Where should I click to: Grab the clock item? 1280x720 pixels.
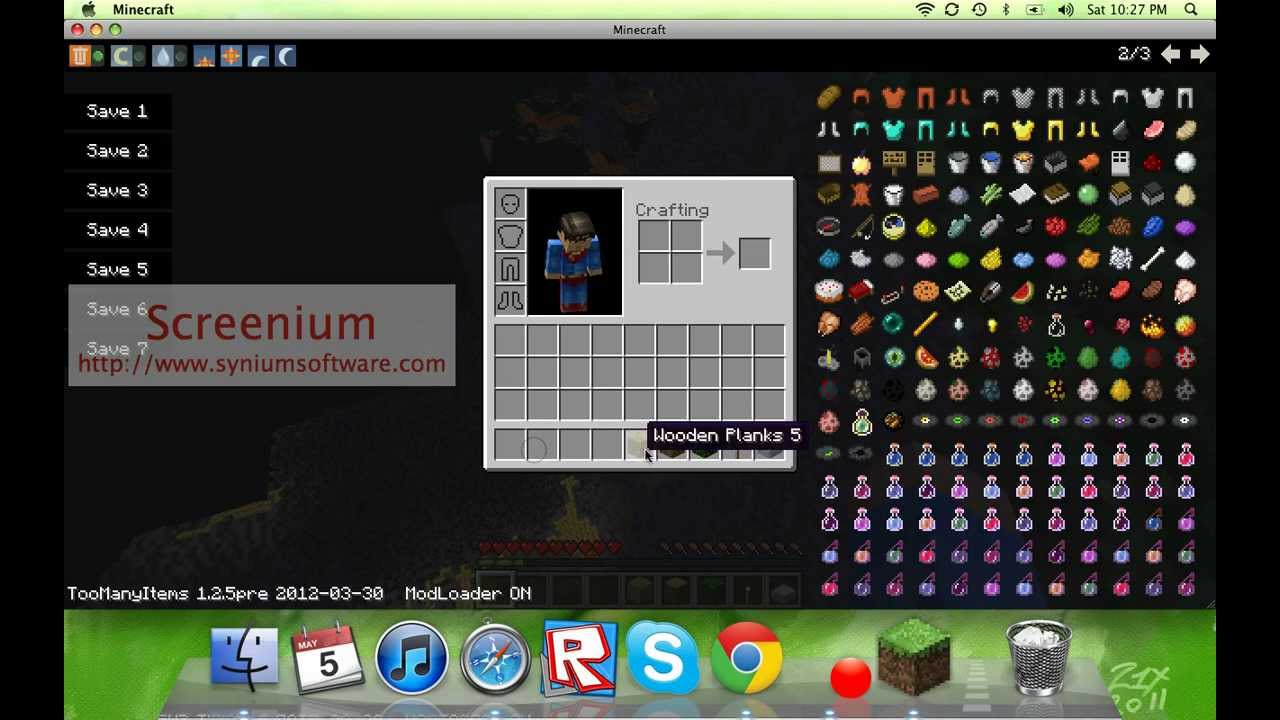[893, 227]
